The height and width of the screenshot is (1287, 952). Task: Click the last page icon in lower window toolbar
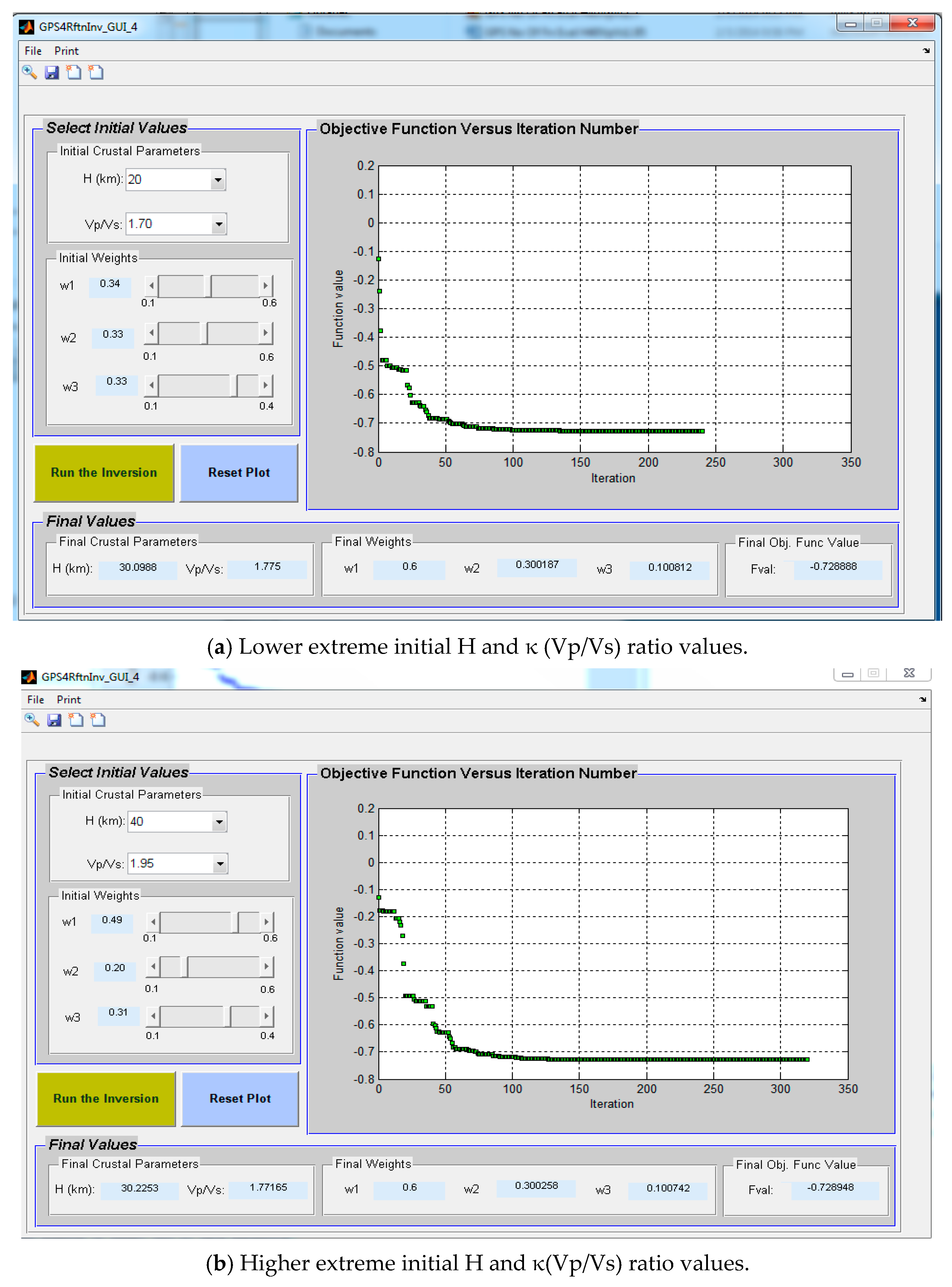pyautogui.click(x=98, y=719)
